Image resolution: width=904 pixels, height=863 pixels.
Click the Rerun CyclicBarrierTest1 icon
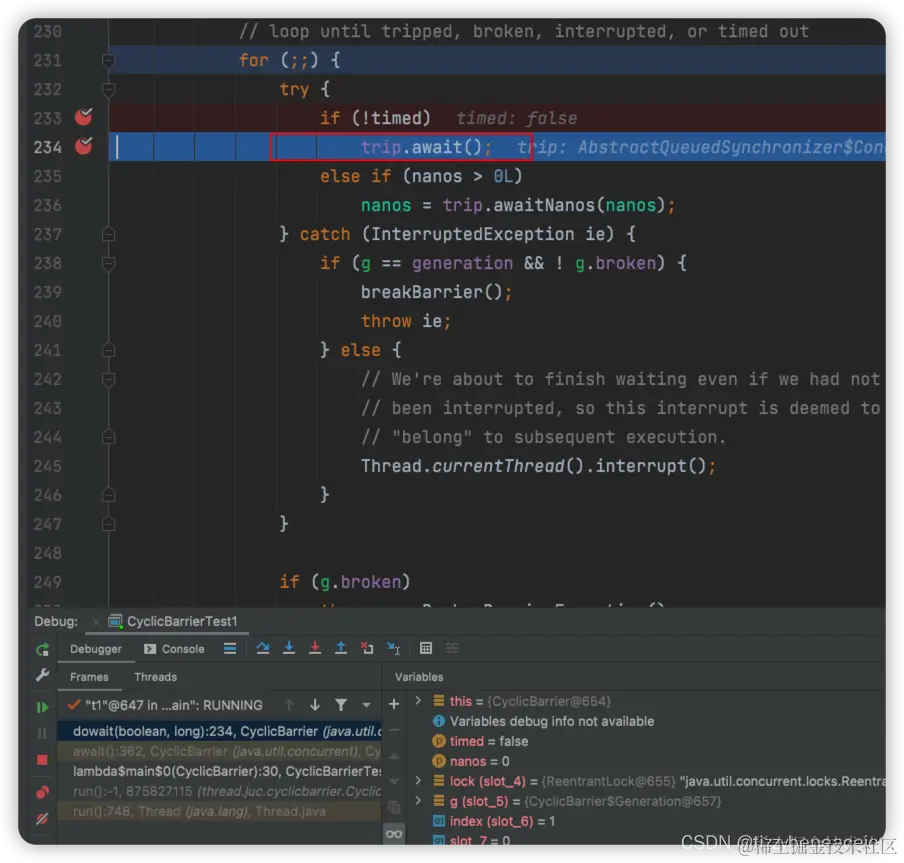pos(42,650)
